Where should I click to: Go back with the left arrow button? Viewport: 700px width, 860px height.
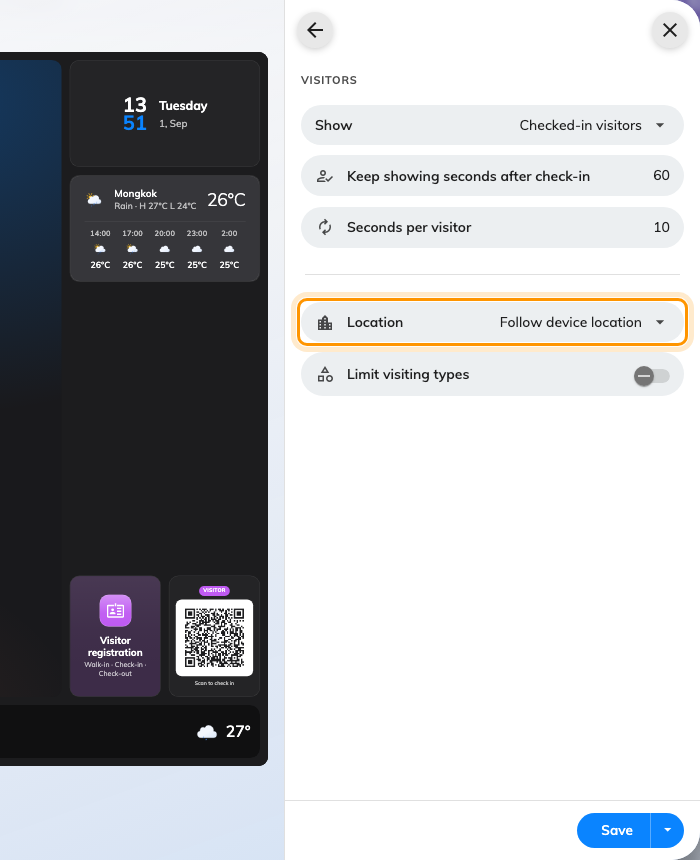(x=315, y=30)
